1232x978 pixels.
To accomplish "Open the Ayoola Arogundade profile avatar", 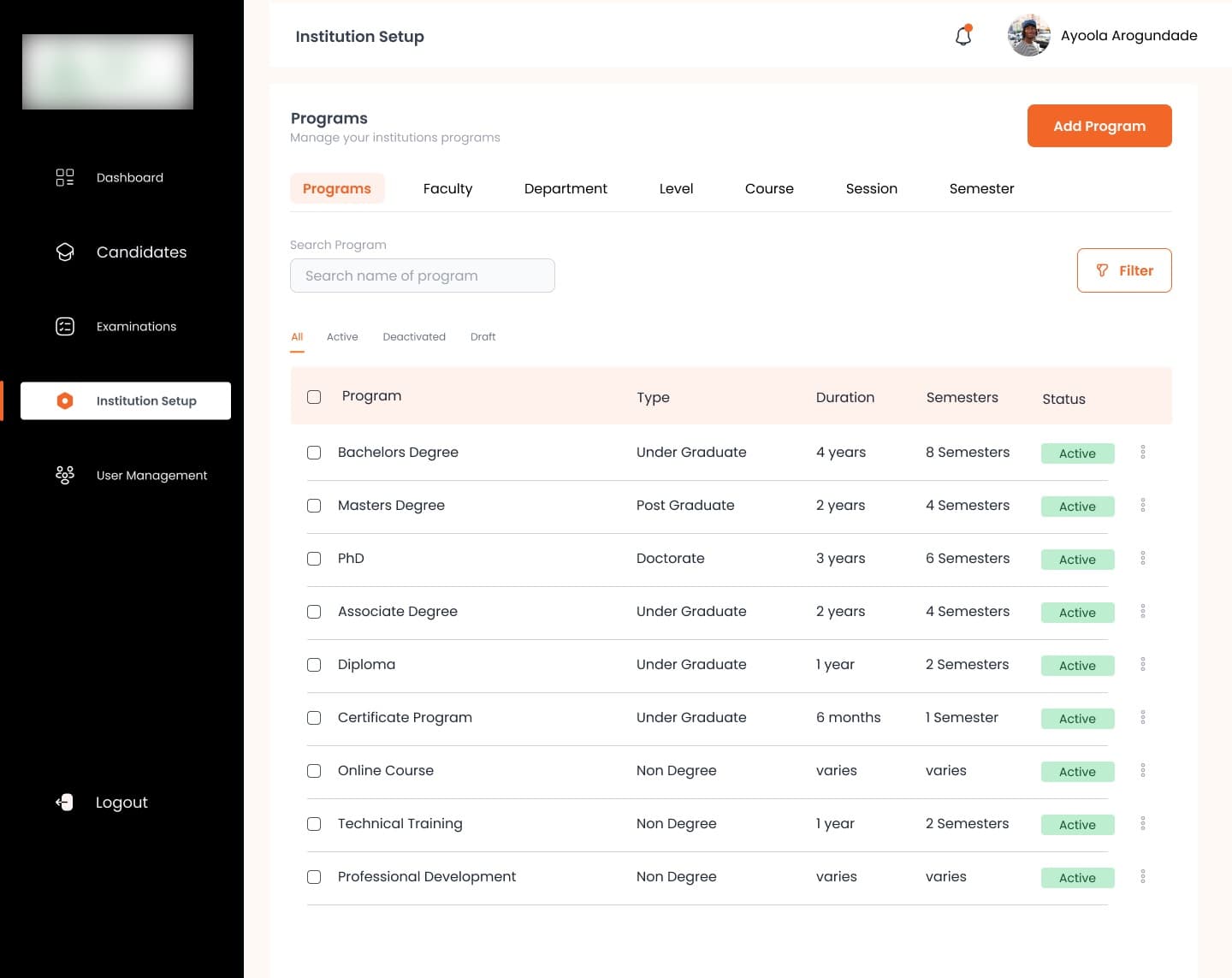I will pos(1029,35).
